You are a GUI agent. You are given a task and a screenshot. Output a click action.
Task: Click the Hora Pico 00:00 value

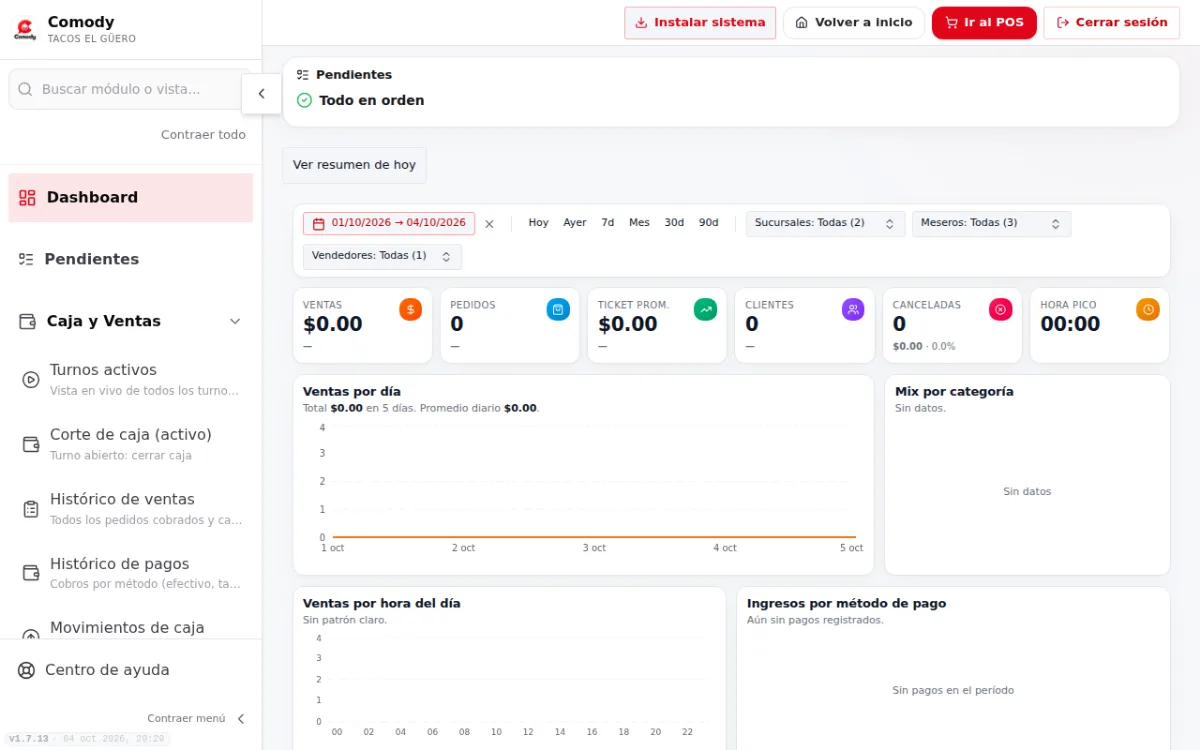coord(1070,324)
